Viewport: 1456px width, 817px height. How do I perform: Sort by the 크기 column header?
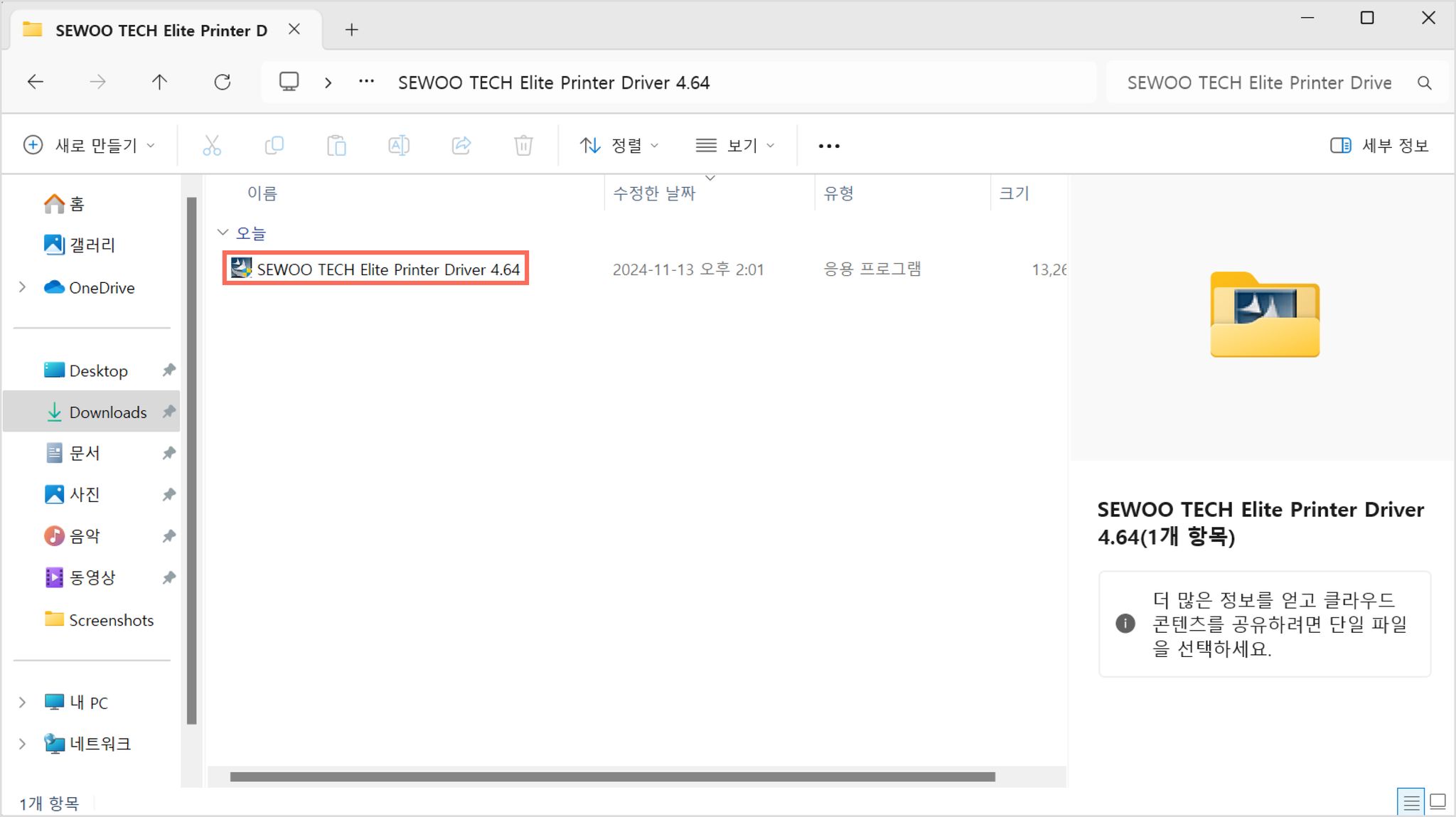1014,193
